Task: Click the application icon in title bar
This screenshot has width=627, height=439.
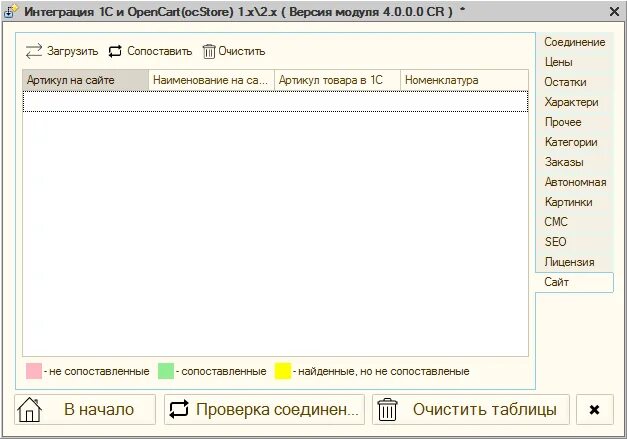Action: point(10,11)
